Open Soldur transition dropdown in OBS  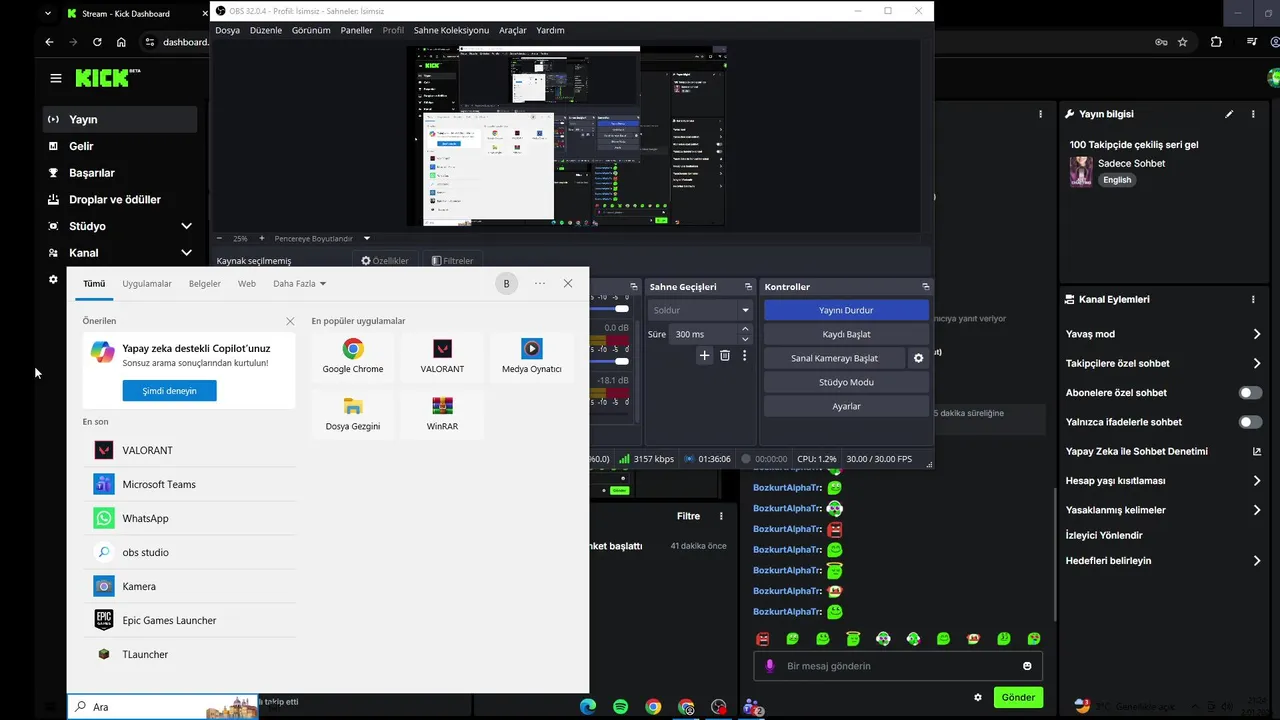700,310
